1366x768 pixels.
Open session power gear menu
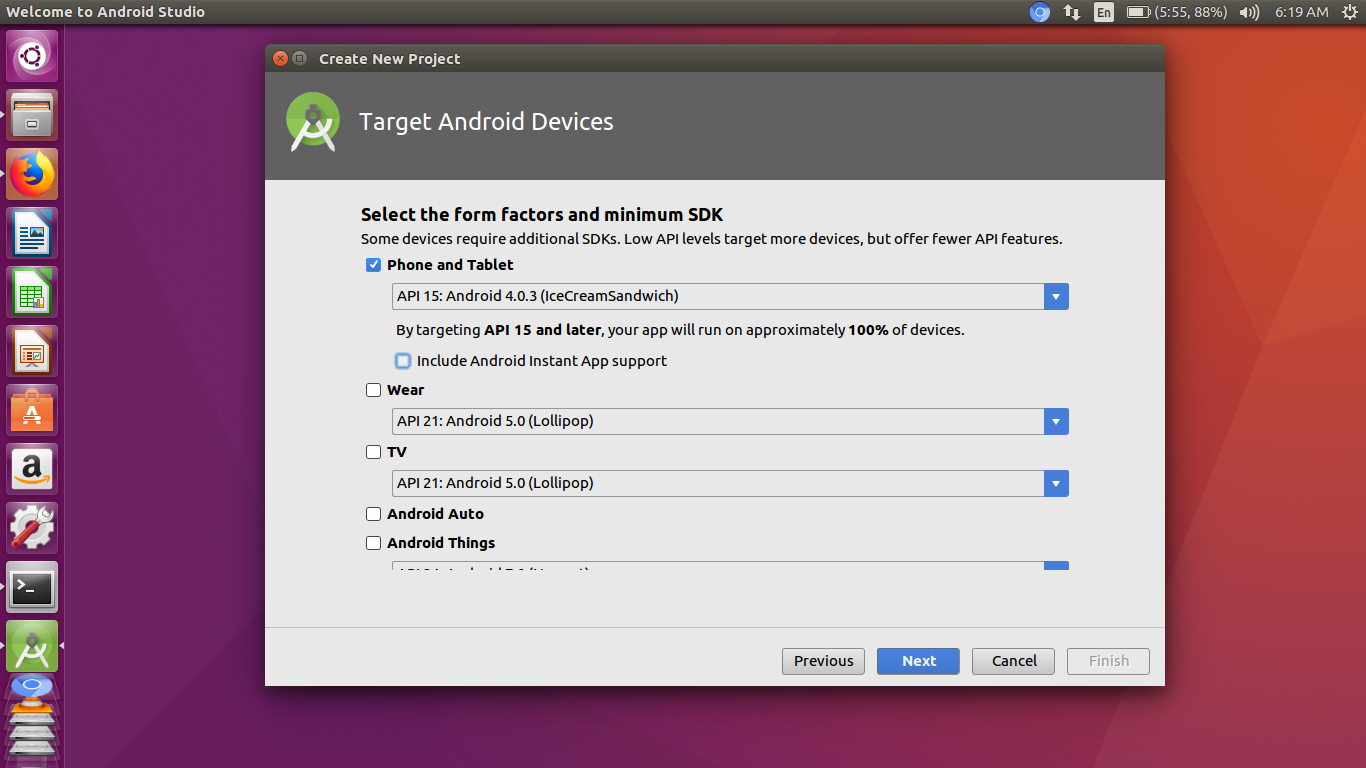(x=1349, y=12)
